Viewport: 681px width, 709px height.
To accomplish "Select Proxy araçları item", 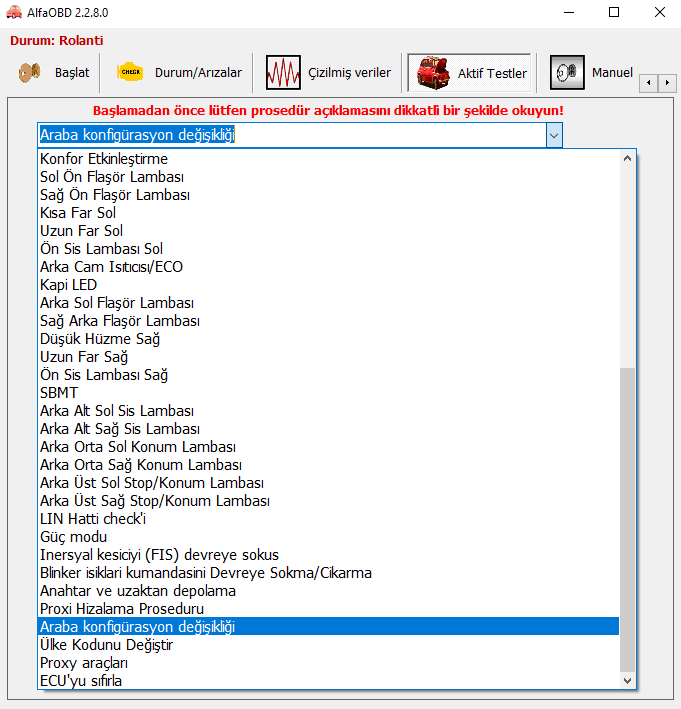I will pyautogui.click(x=84, y=663).
